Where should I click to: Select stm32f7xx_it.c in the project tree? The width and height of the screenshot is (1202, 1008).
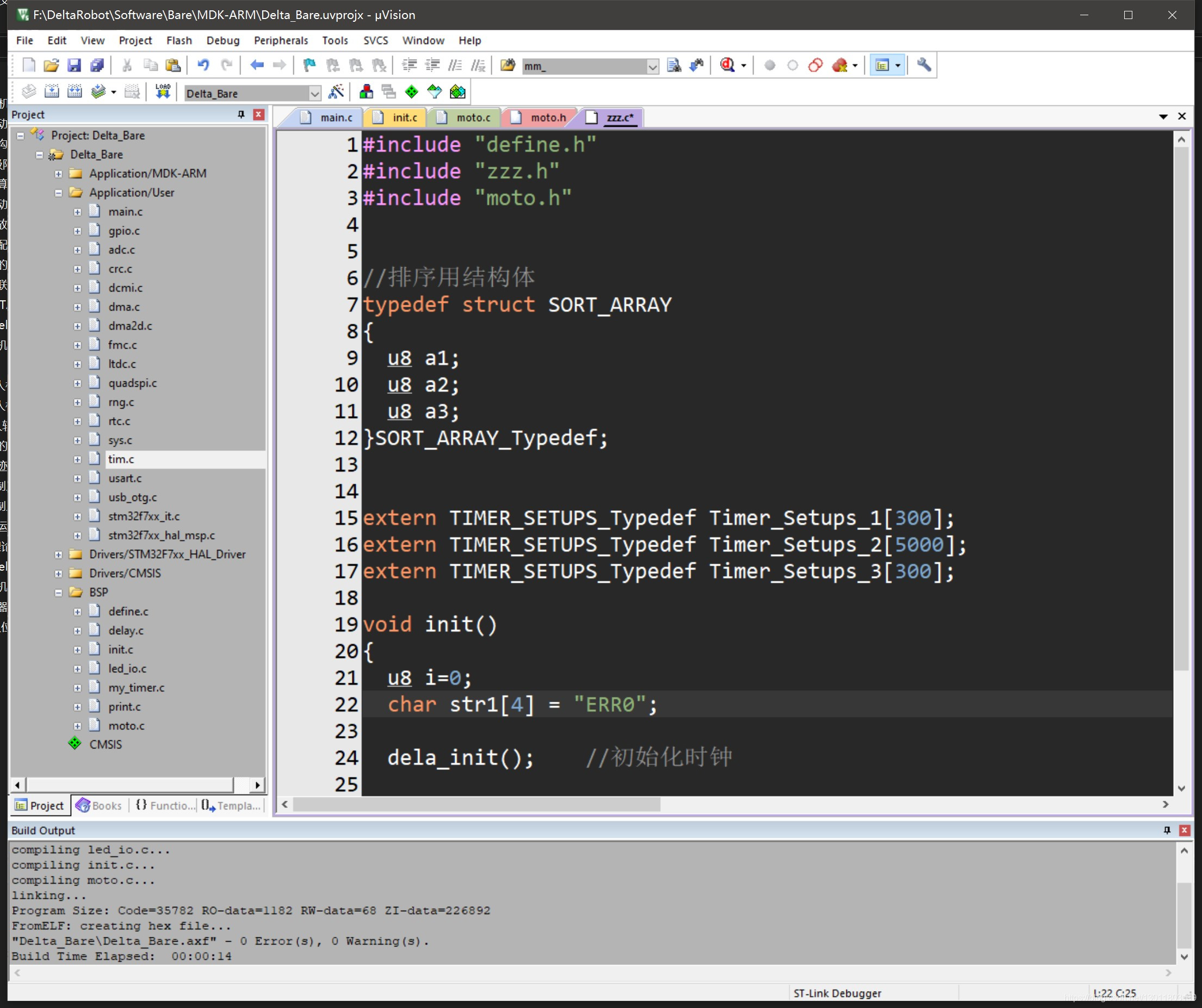click(x=144, y=516)
